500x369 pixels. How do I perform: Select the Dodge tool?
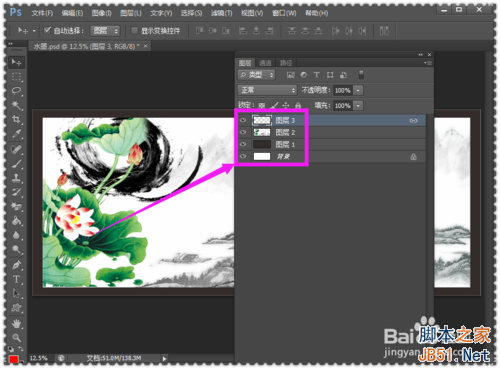point(16,250)
